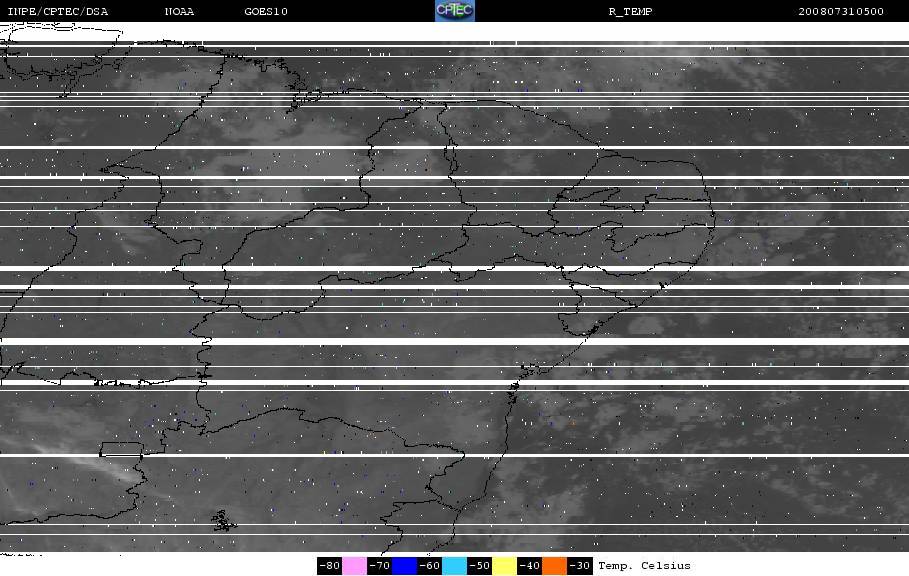
Task: Click the R_TEMP product label
Action: click(x=630, y=12)
